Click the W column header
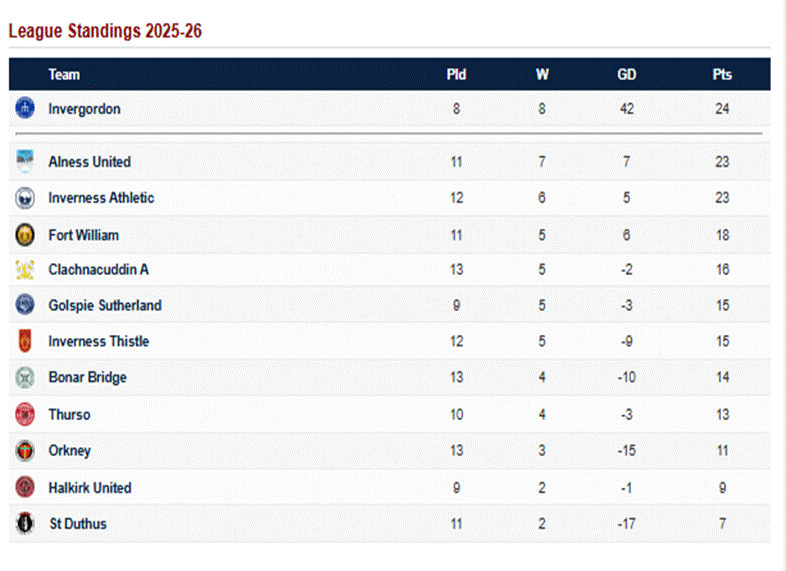Screen dimensions: 786x571 (542, 75)
